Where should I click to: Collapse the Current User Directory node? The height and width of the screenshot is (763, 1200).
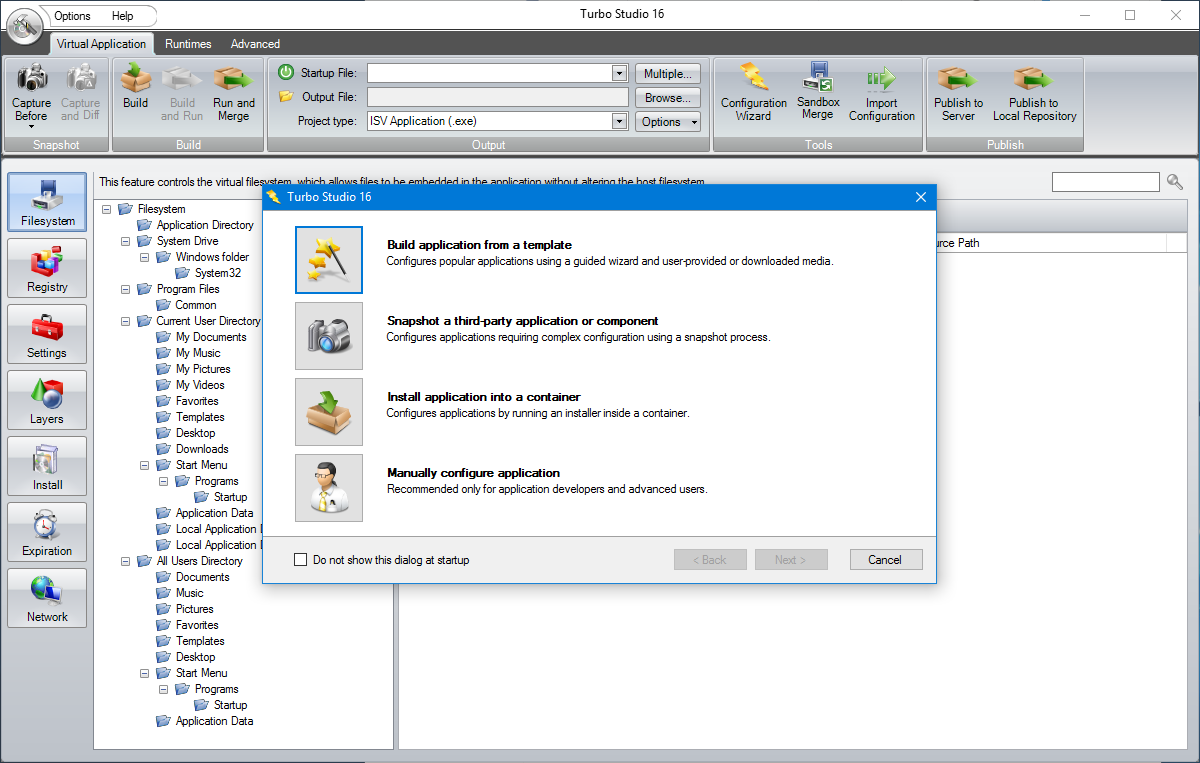tap(125, 320)
